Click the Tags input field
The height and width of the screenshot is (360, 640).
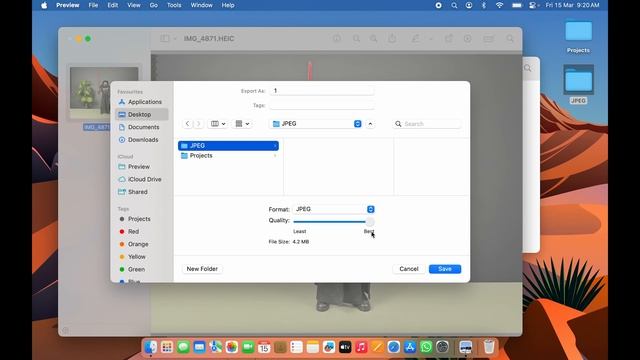click(x=322, y=105)
